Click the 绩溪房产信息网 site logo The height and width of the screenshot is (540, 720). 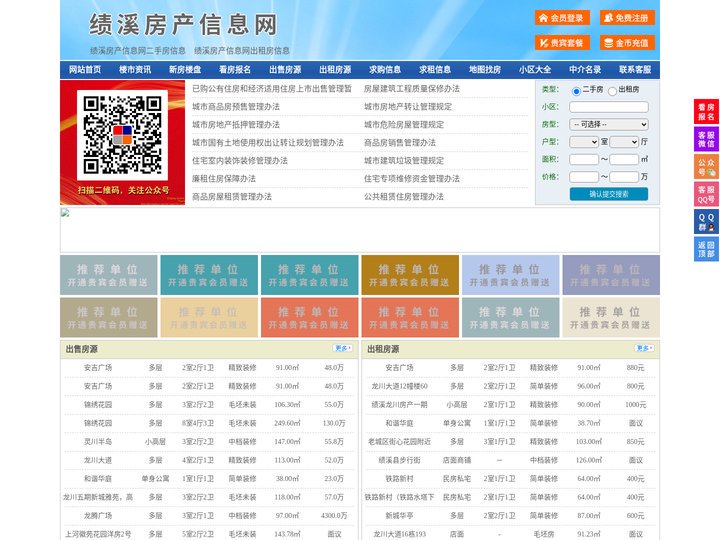click(x=183, y=24)
